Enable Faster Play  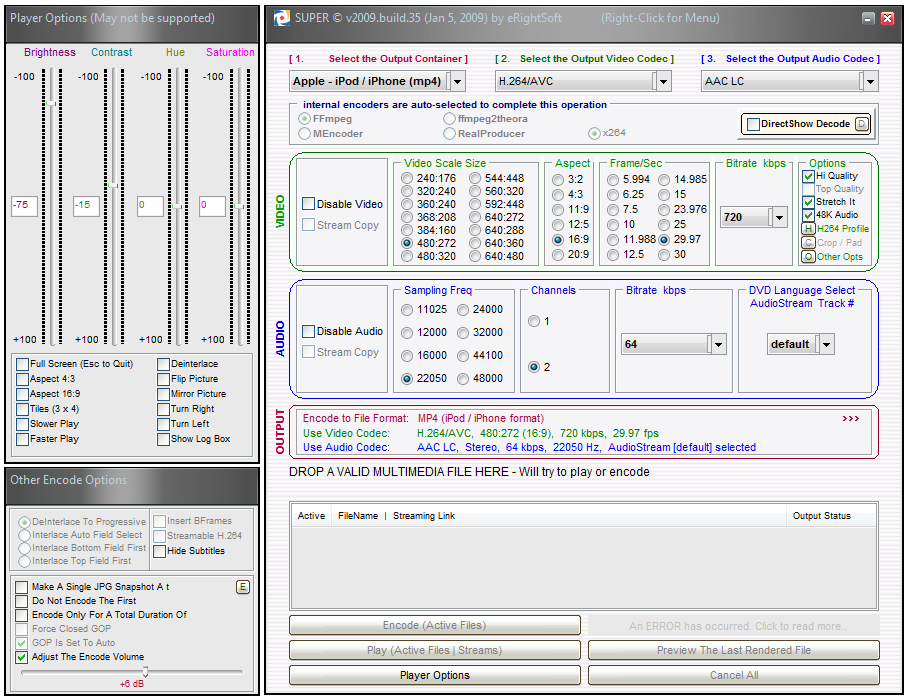(22, 440)
